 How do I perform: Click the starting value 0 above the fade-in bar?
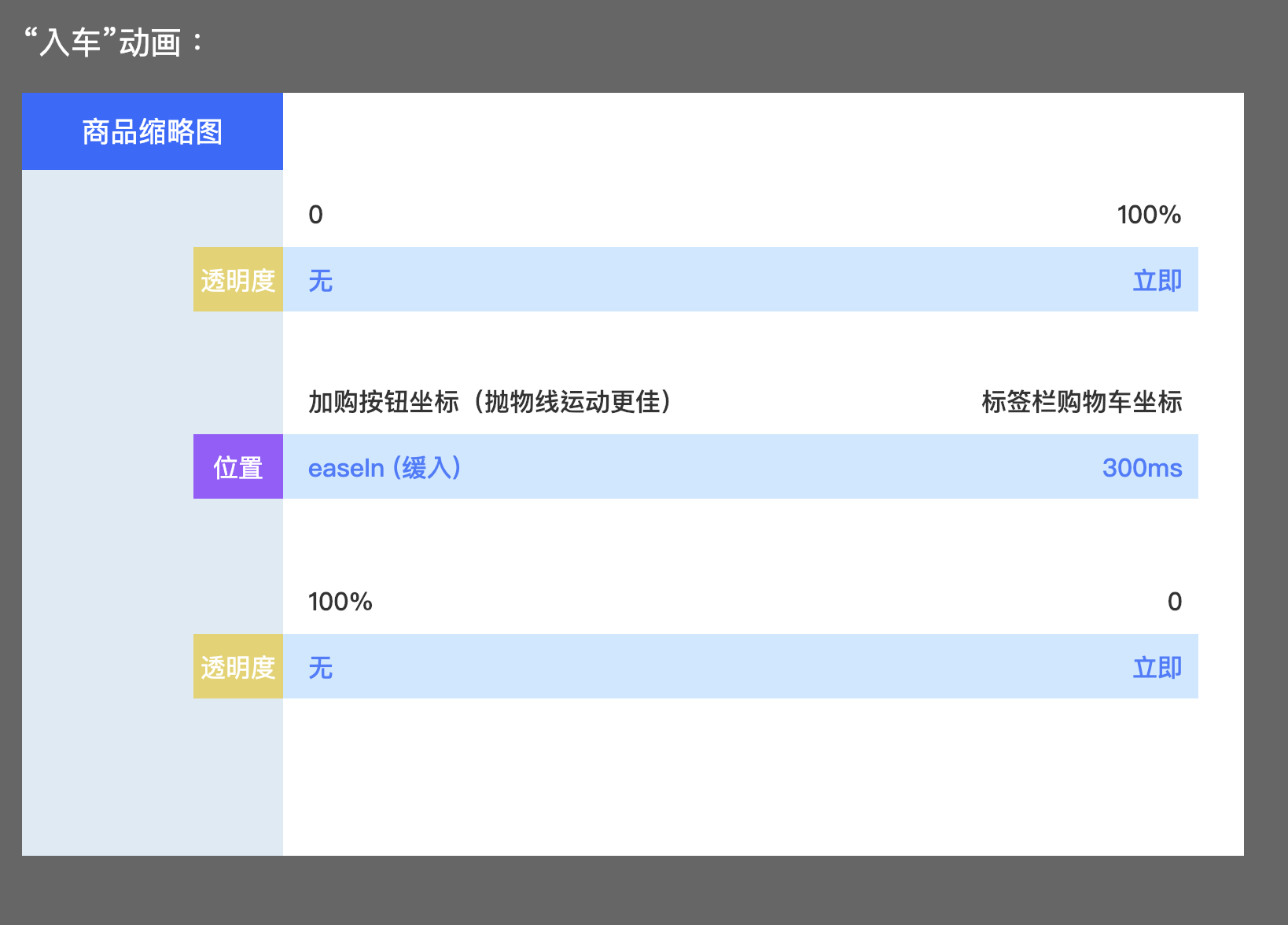[x=315, y=215]
